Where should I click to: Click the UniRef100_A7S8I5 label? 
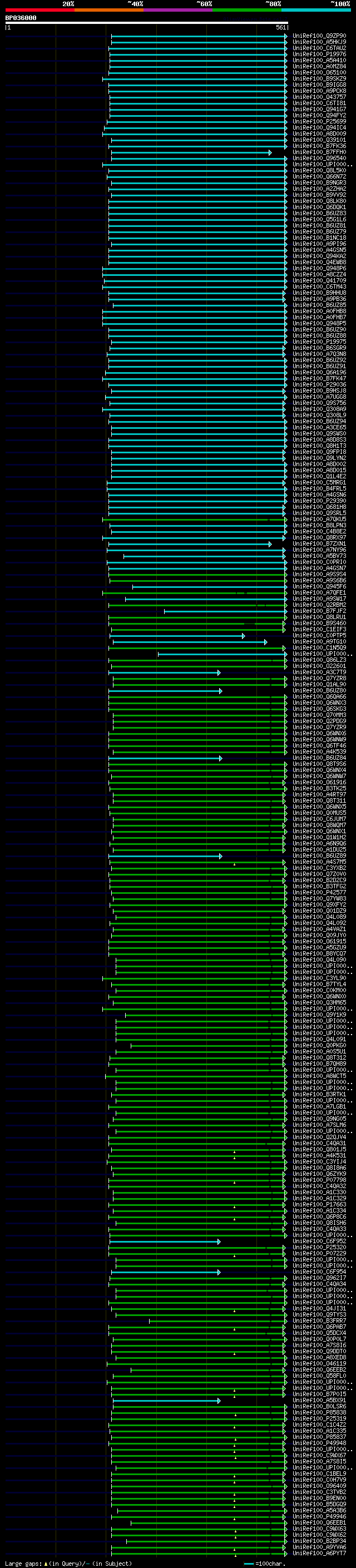pos(319,1461)
